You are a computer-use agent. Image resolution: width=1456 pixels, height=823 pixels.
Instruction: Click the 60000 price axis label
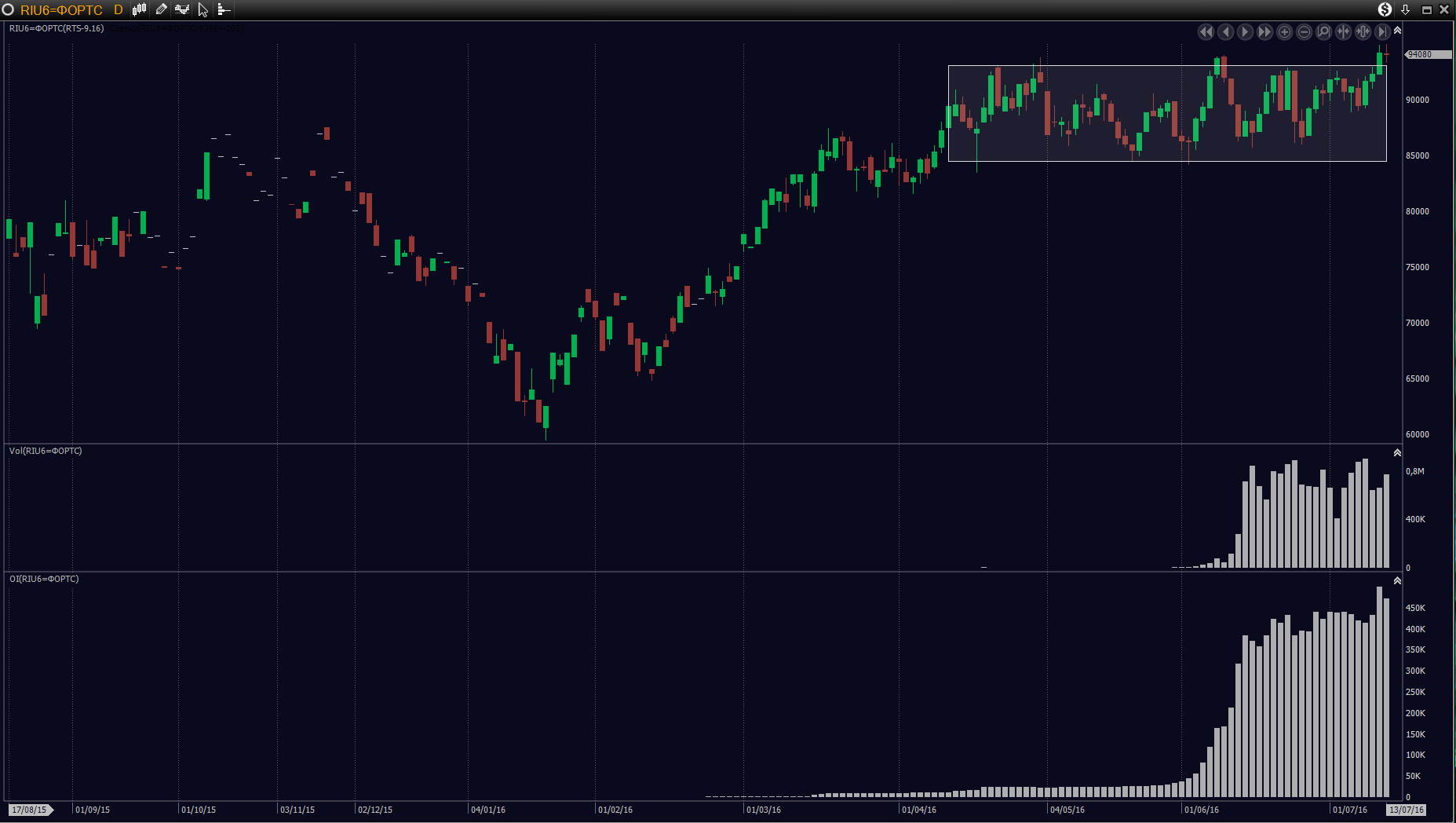point(1418,435)
